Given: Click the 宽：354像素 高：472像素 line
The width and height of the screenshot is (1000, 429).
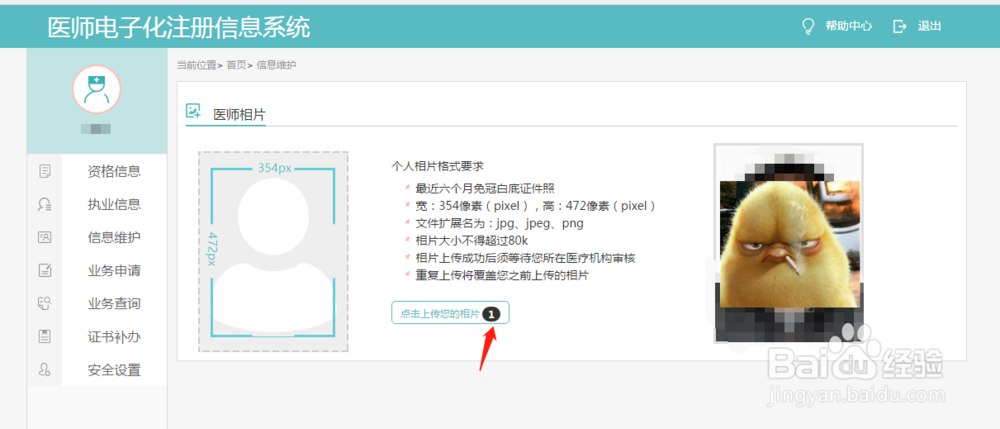Looking at the screenshot, I should click(536, 206).
